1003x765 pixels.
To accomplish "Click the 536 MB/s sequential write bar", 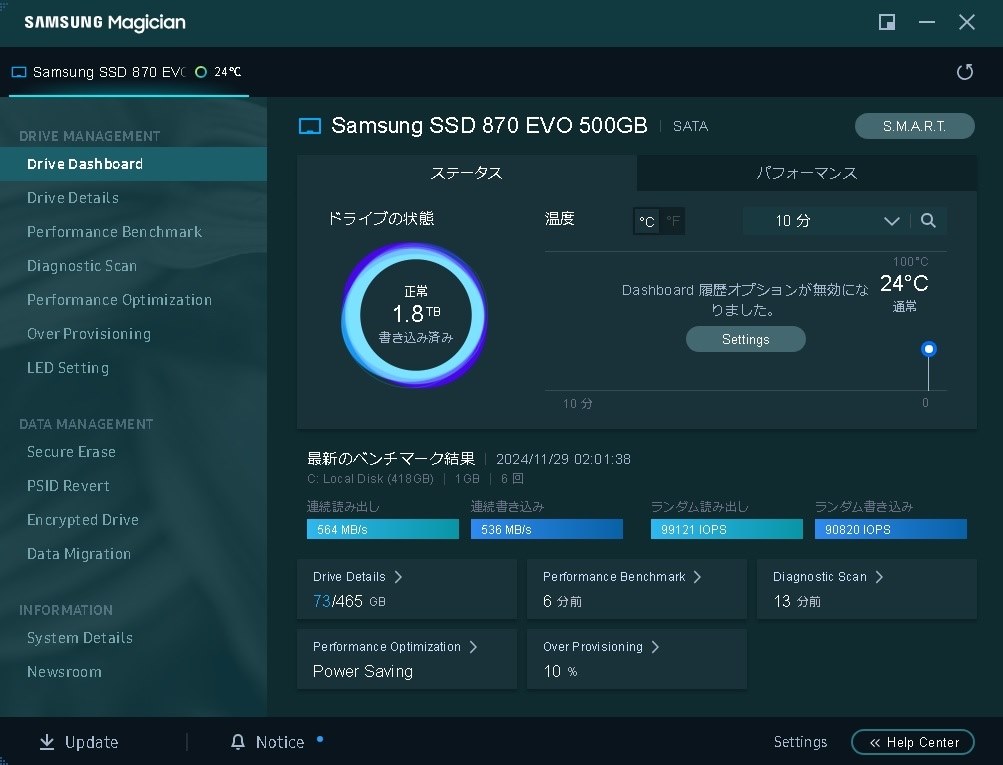I will (547, 529).
